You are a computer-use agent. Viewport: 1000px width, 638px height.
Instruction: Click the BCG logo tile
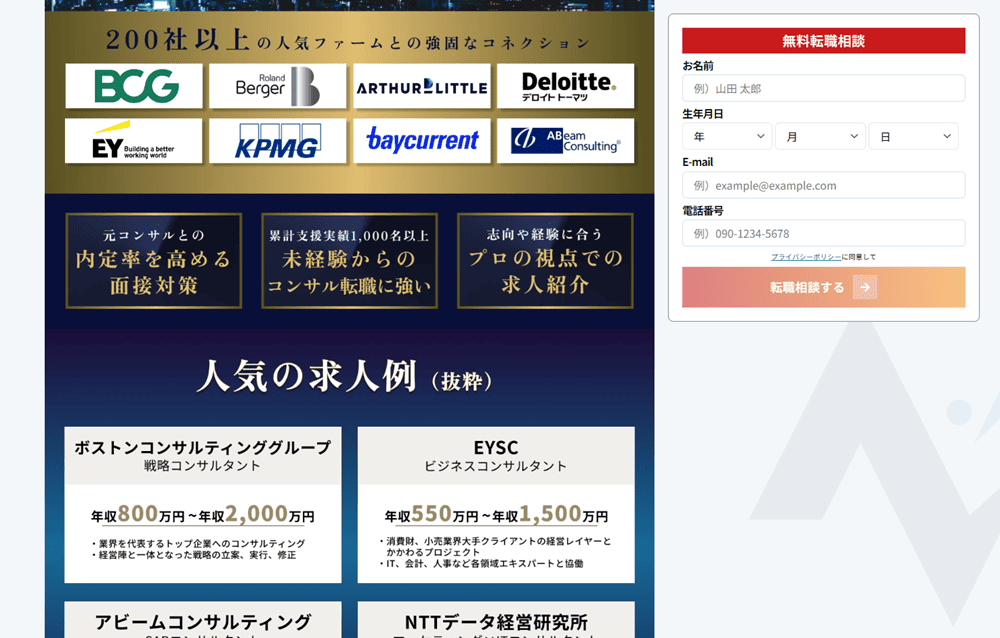tap(134, 86)
